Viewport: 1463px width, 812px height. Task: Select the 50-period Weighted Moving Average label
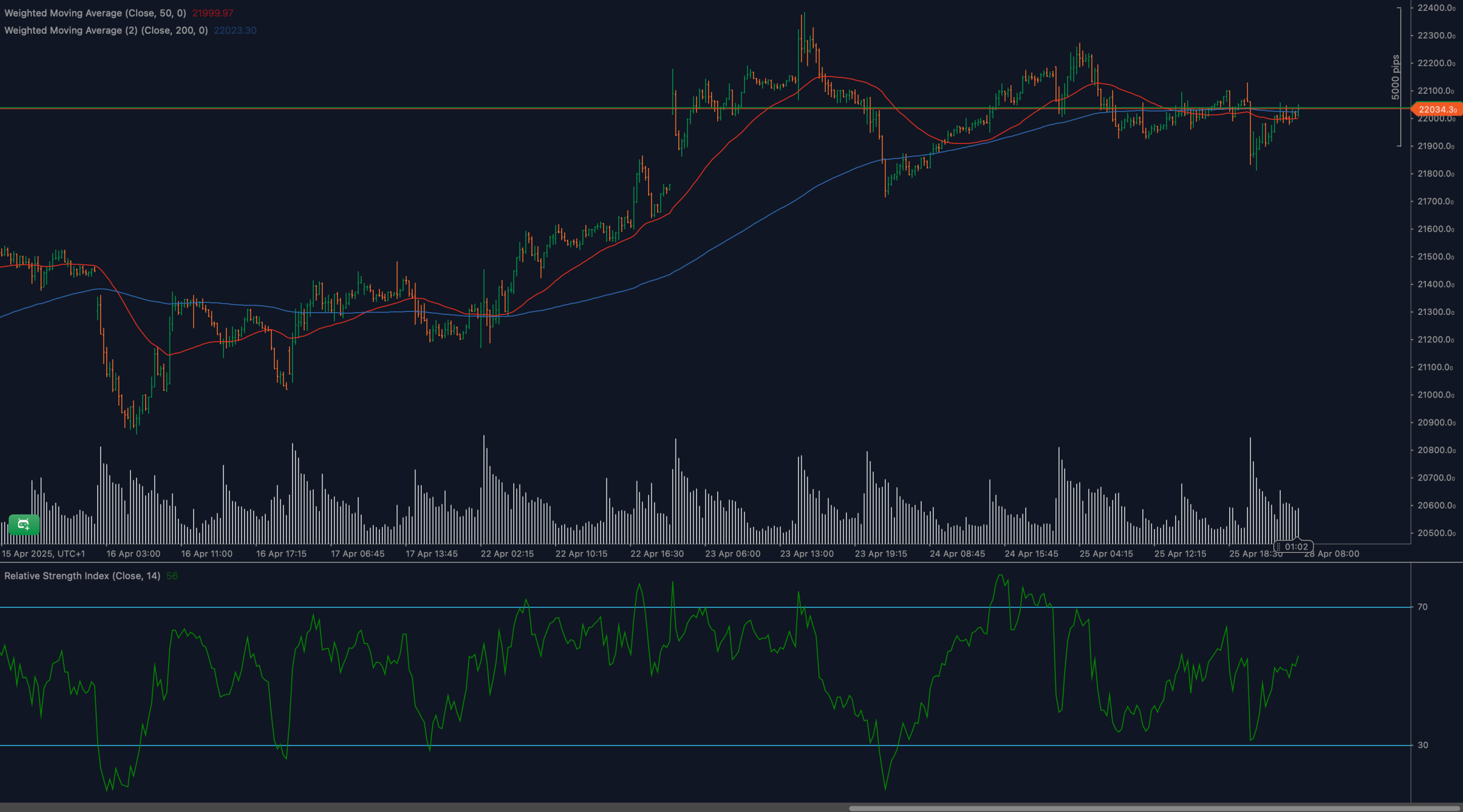click(x=95, y=13)
